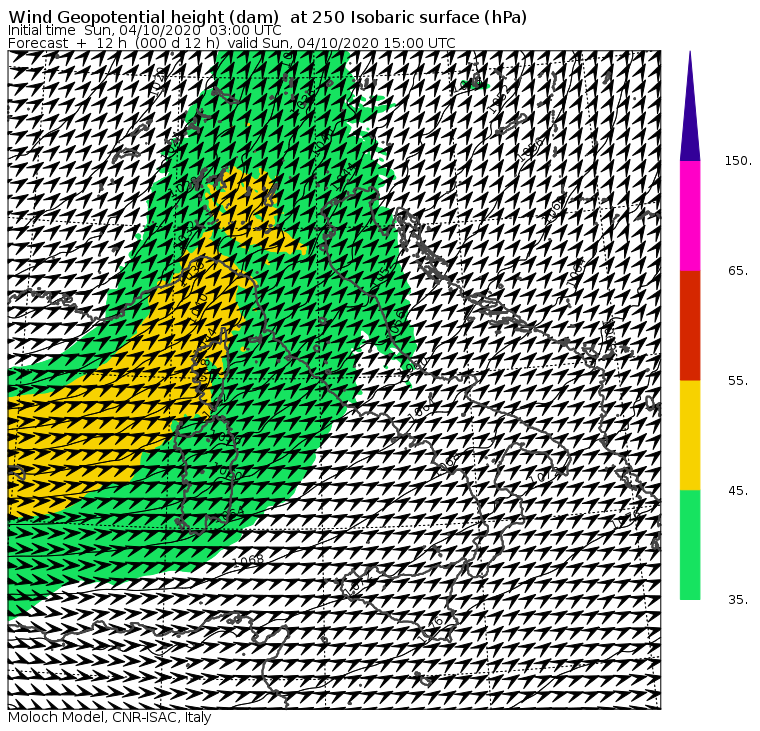Click the 'Forecast + 12 h' validity line
Image resolution: width=760 pixels, height=731 pixels.
(232, 43)
